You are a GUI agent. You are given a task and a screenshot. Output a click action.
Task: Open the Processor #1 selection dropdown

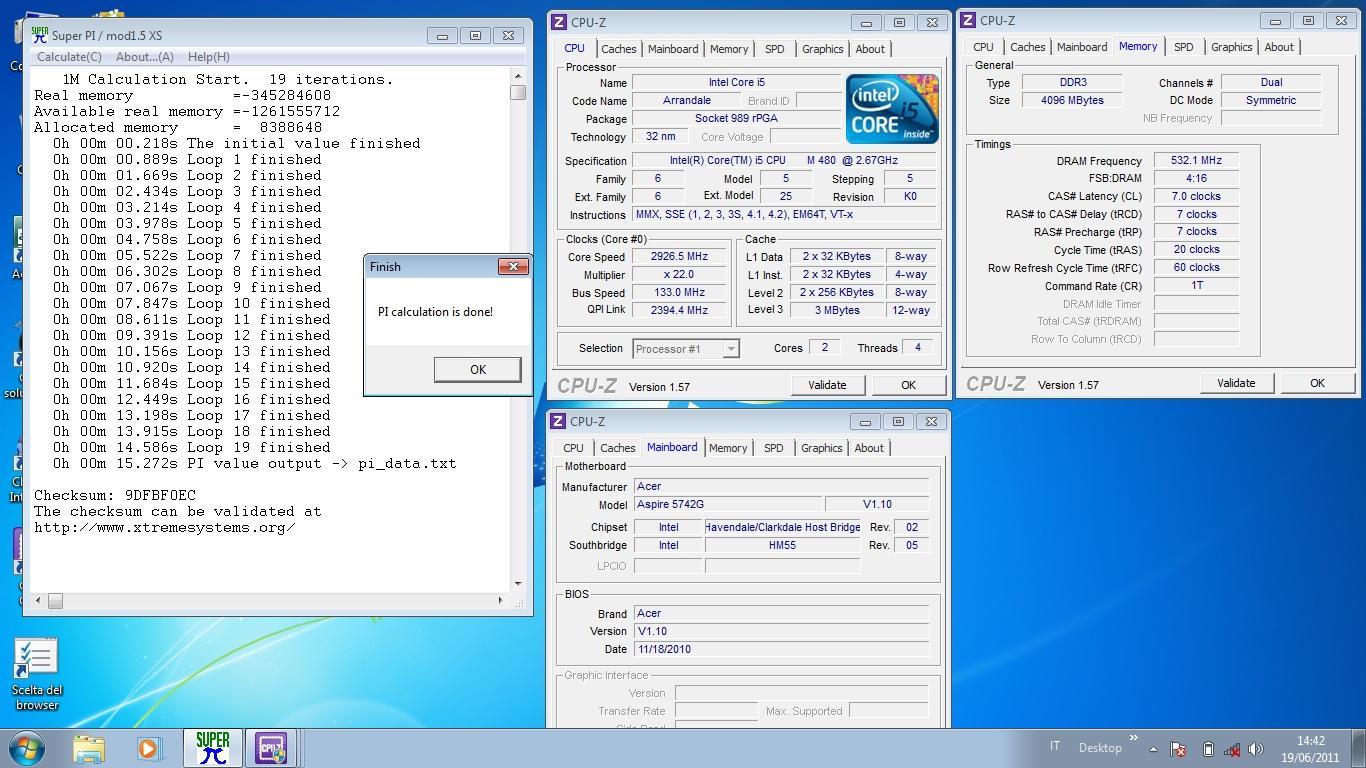point(686,349)
